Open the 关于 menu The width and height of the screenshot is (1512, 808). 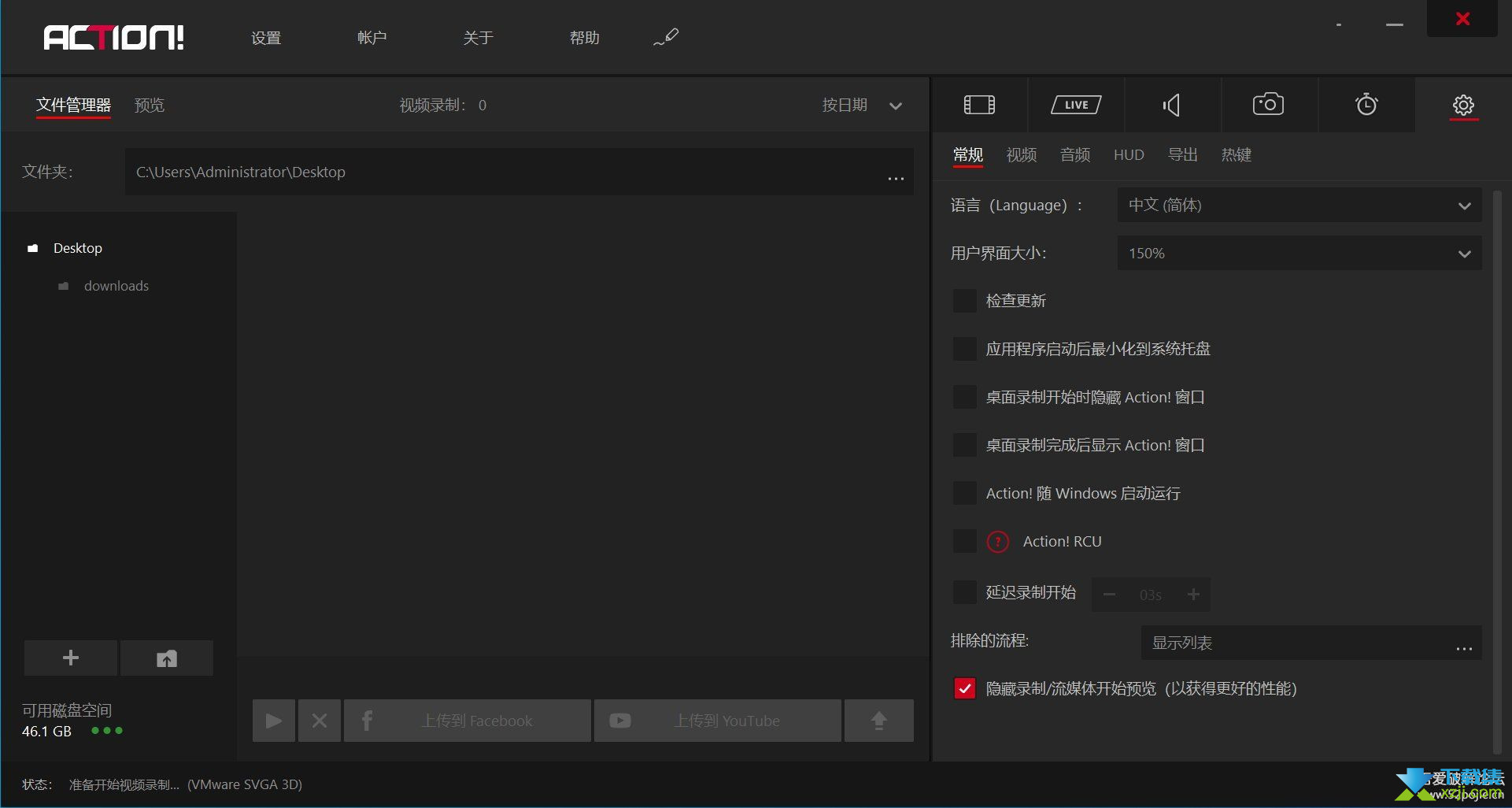click(x=478, y=38)
